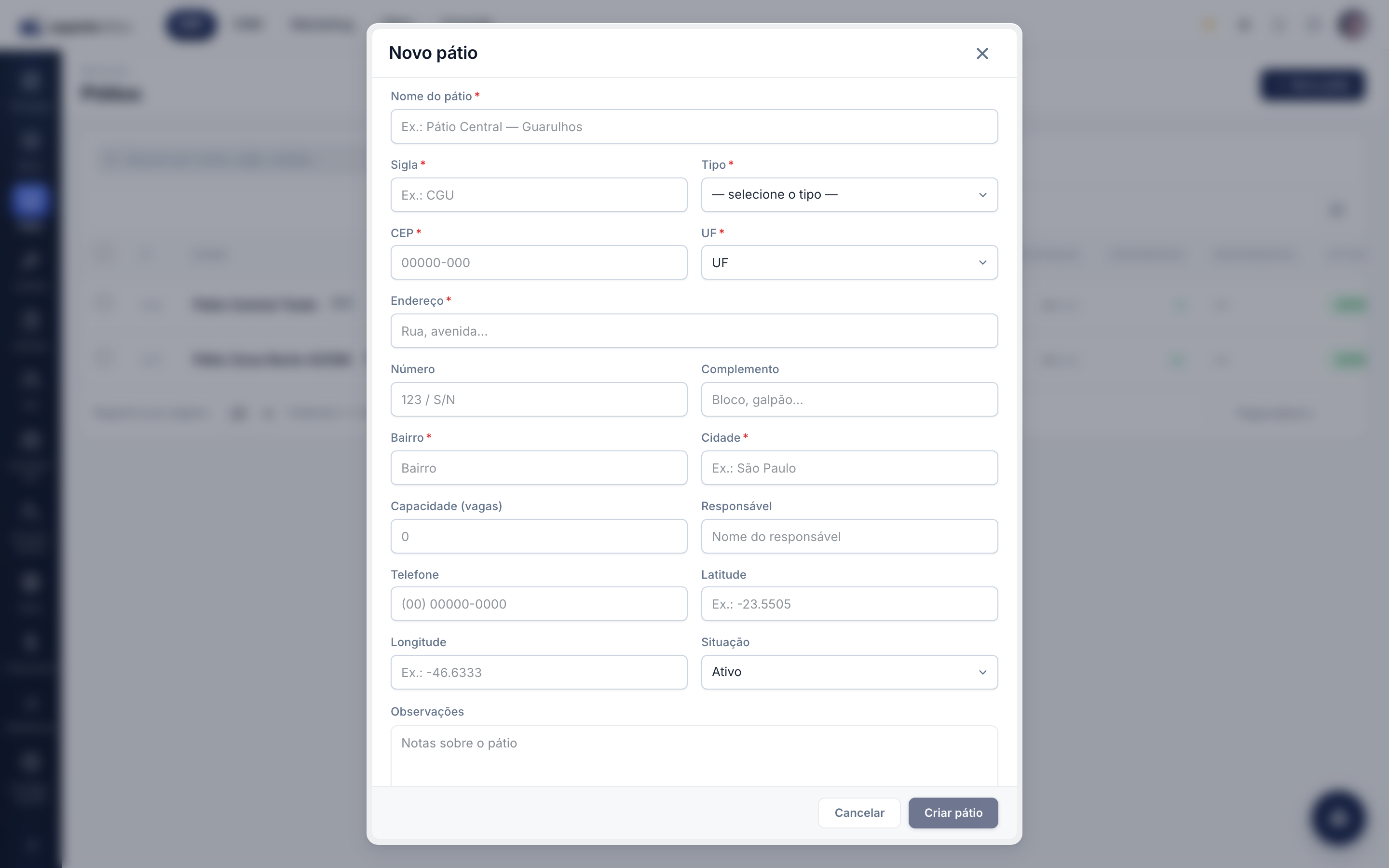Select the Bairro input field
Screen dimensions: 1389x868
(538, 467)
